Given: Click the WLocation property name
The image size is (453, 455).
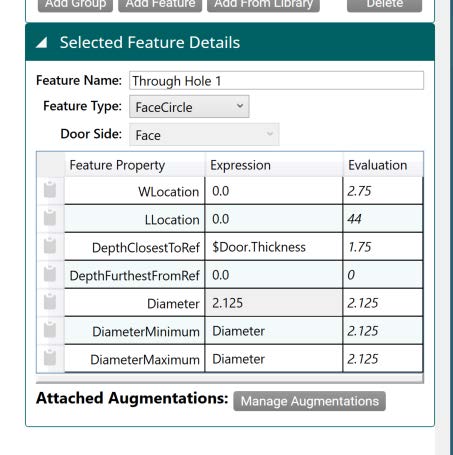Looking at the screenshot, I should click(169, 192).
